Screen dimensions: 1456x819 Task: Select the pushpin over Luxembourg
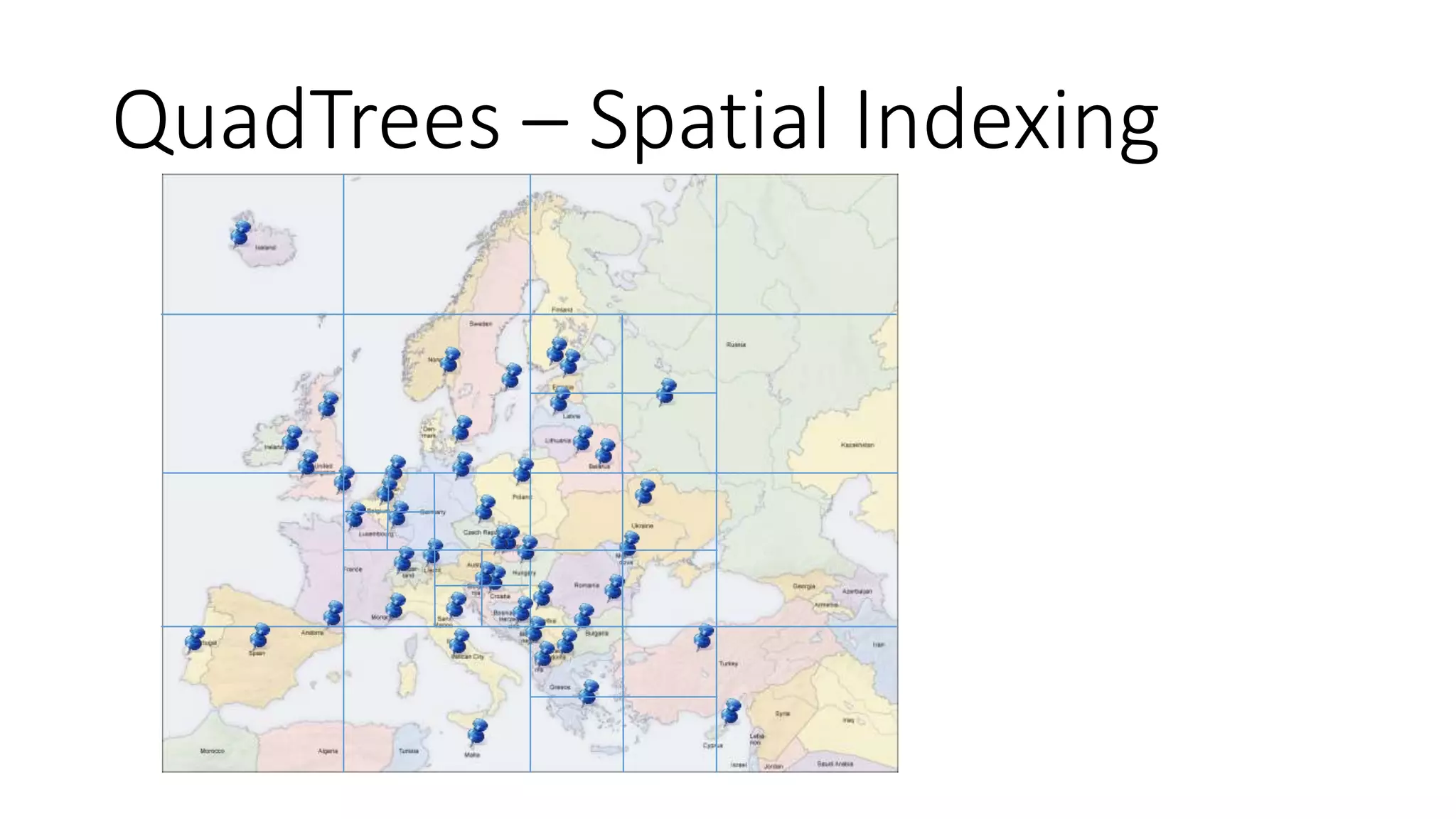point(399,513)
